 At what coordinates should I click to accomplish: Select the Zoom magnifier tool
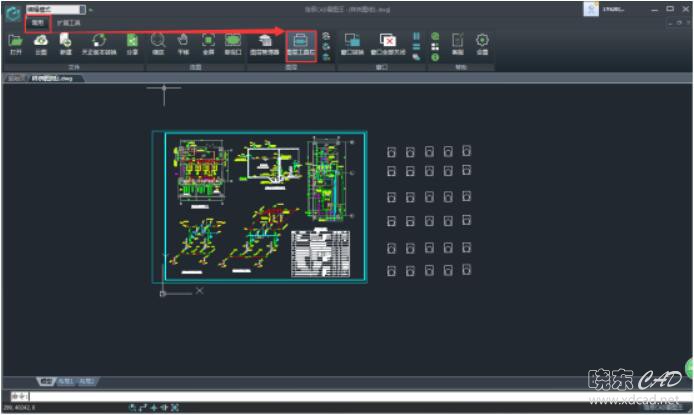158,42
